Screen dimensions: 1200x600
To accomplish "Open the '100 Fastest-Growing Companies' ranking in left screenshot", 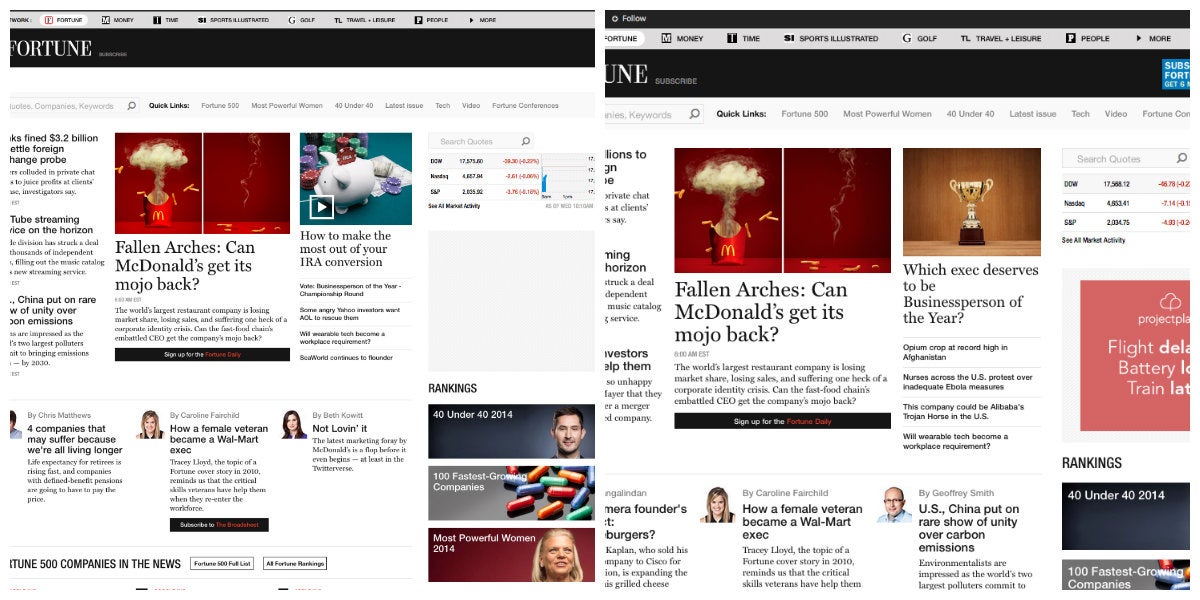I will point(511,493).
